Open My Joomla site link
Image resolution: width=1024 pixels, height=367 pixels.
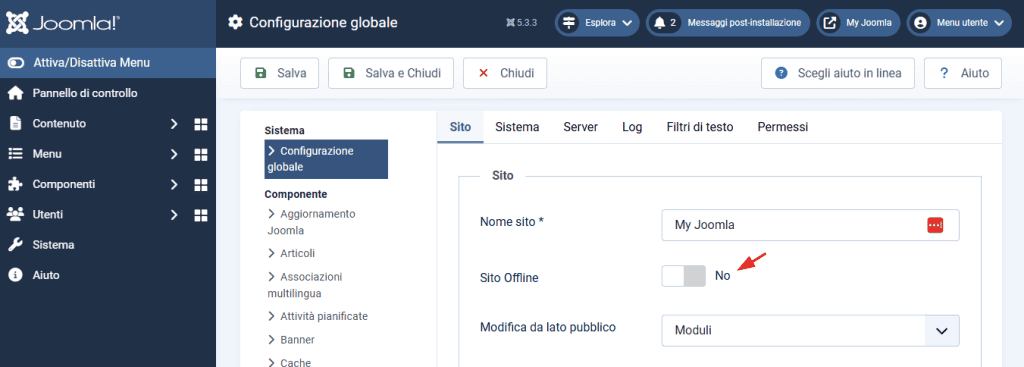coord(859,23)
